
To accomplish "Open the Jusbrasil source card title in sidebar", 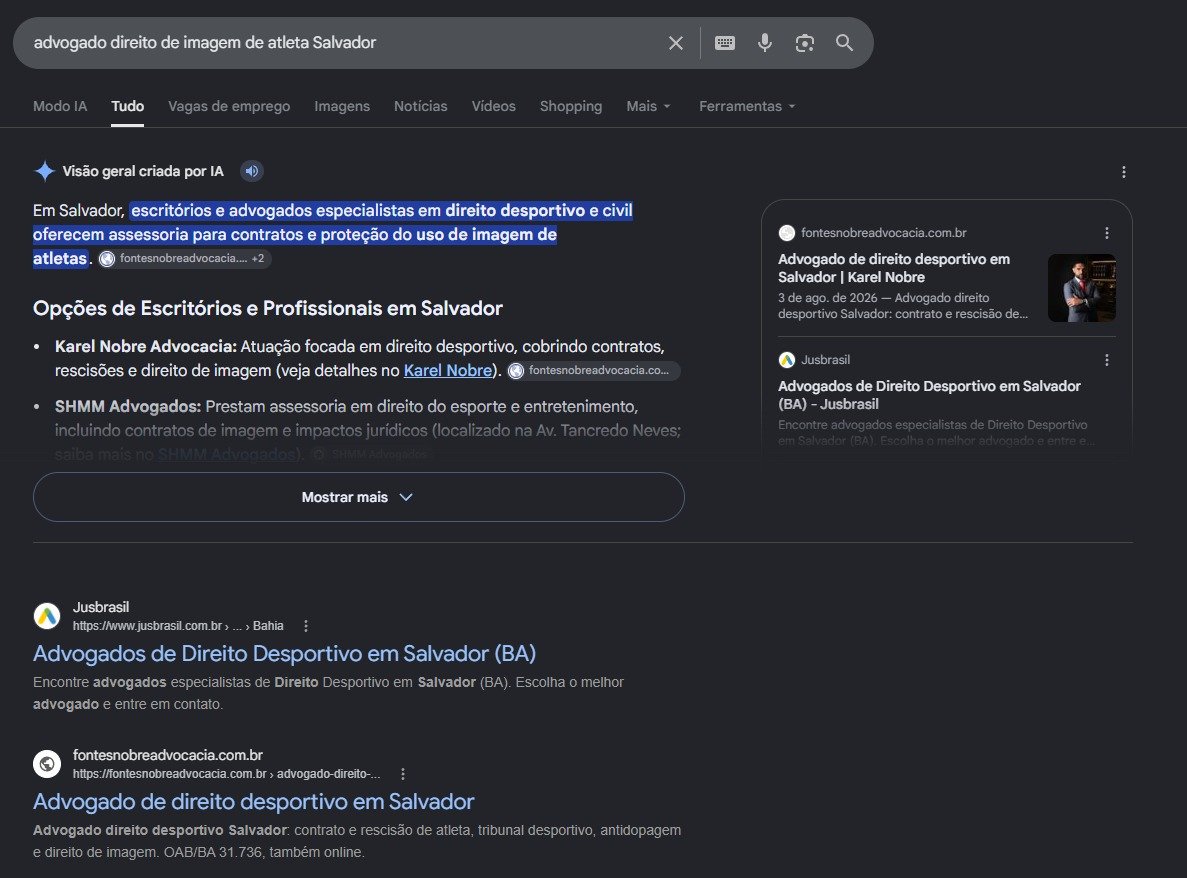I will (929, 395).
